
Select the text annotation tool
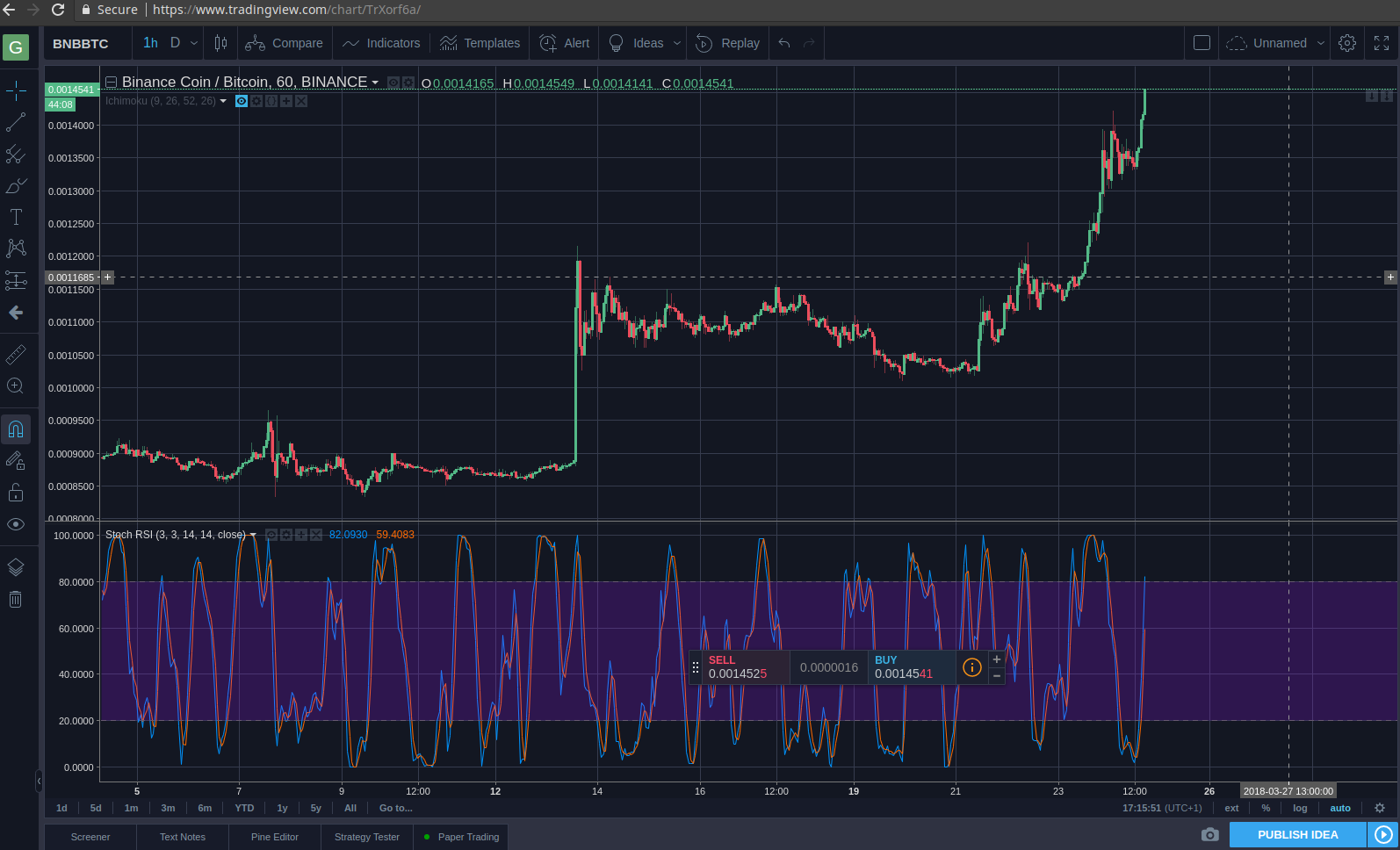(16, 217)
